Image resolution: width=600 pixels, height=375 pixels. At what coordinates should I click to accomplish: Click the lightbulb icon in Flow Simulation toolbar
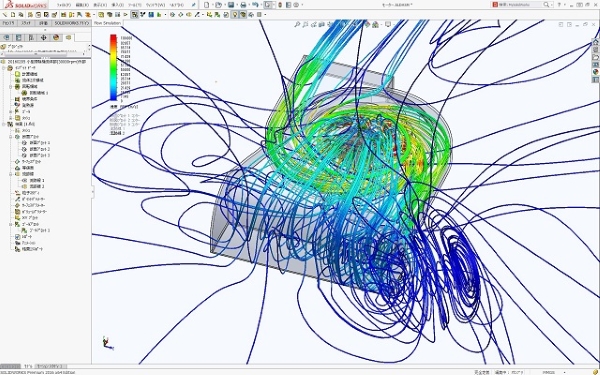pyautogui.click(x=235, y=15)
